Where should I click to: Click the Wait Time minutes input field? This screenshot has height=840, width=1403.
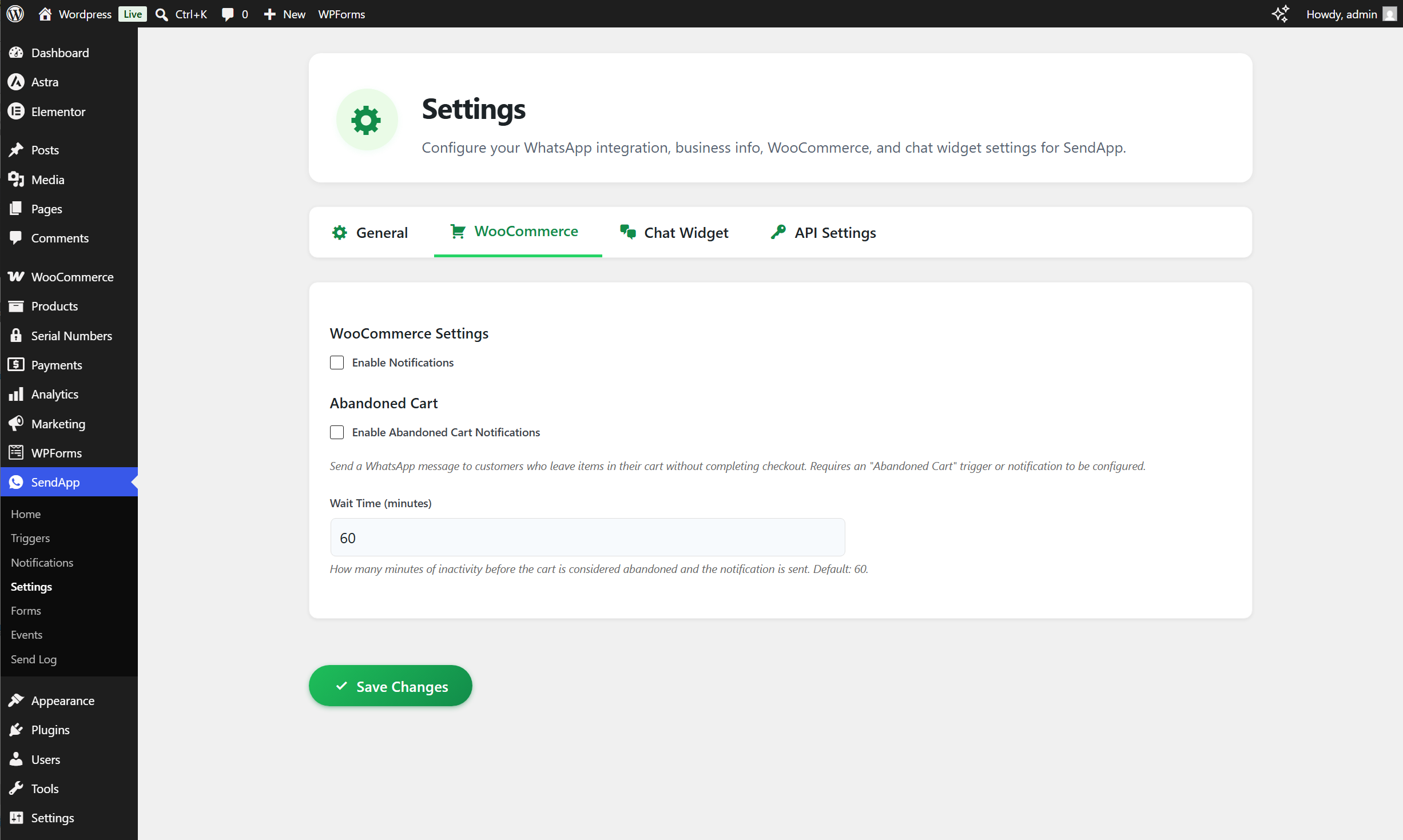click(x=587, y=538)
